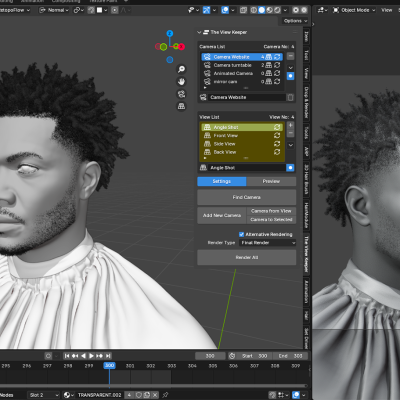Image resolution: width=400 pixels, height=400 pixels.
Task: Open View List specials chevron menu
Action: click(x=291, y=145)
